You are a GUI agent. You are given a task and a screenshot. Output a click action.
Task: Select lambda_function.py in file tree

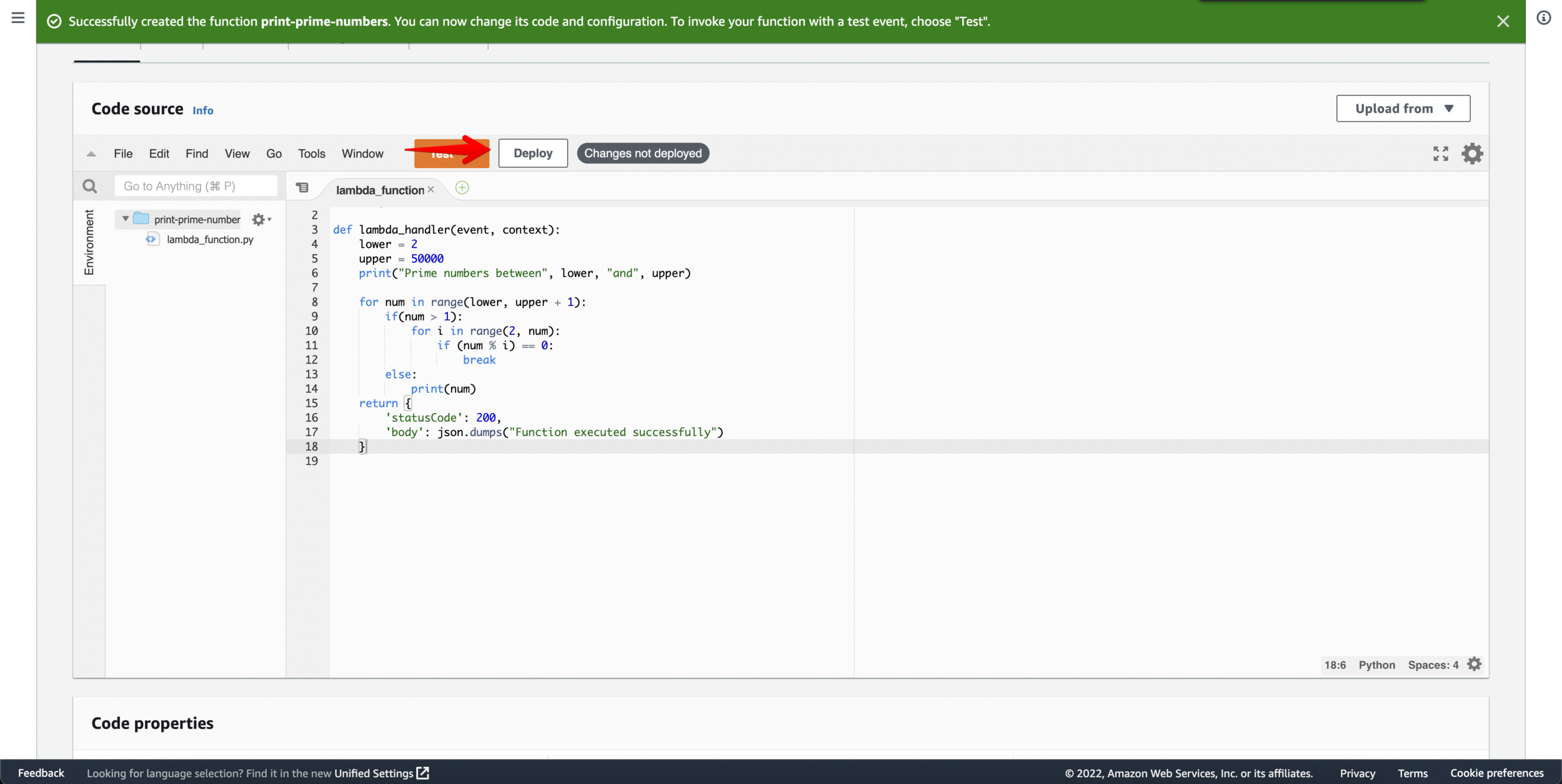(209, 239)
